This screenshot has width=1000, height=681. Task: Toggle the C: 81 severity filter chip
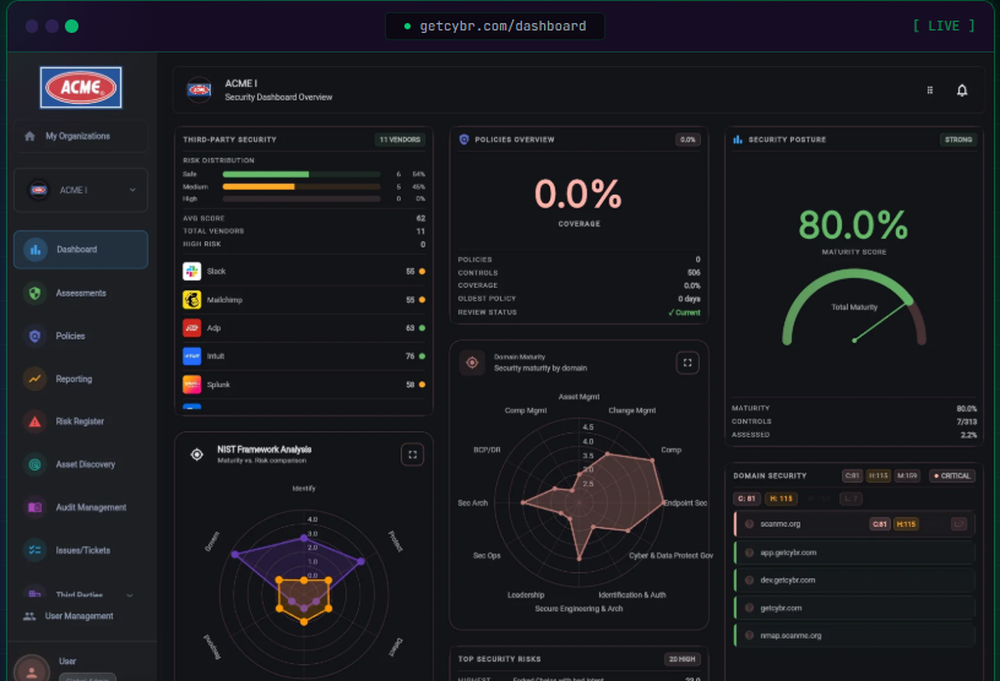[746, 499]
